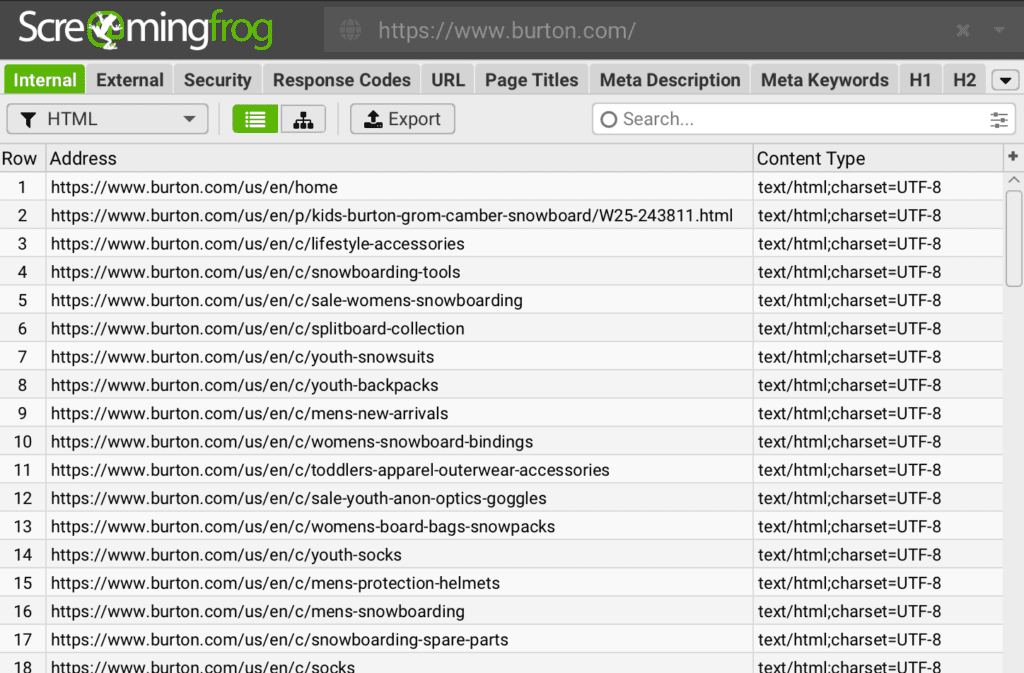Open search filter options sliders icon
Image resolution: width=1024 pixels, height=673 pixels.
point(999,119)
